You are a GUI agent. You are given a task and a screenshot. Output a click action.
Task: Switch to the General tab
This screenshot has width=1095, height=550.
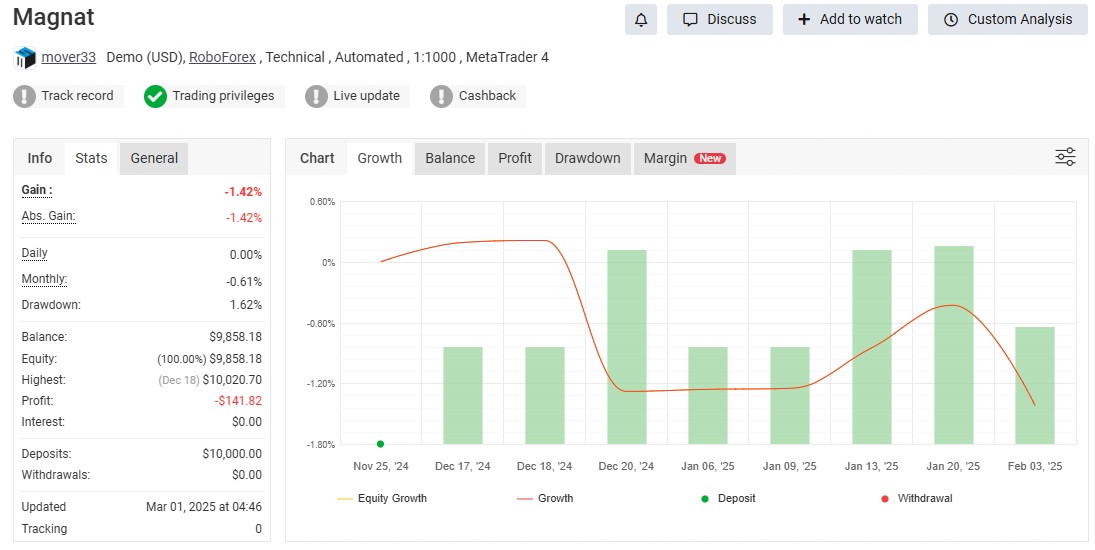click(154, 158)
